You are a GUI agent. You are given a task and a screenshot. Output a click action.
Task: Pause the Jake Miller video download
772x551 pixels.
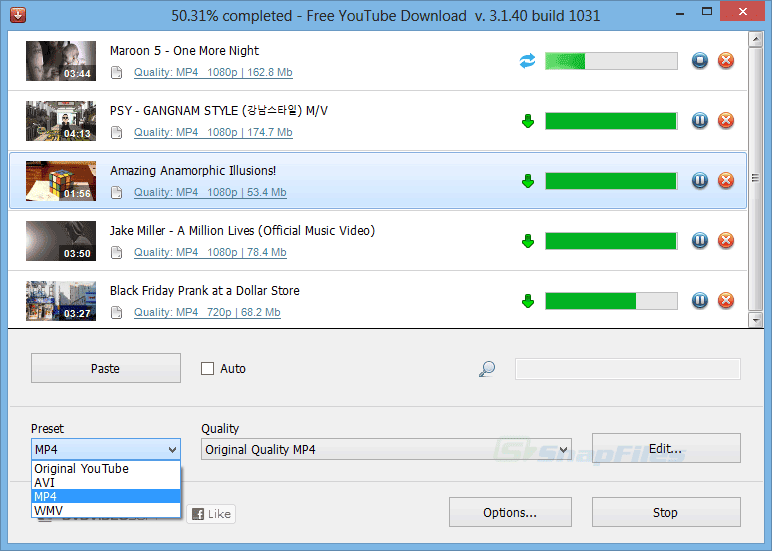tap(700, 241)
